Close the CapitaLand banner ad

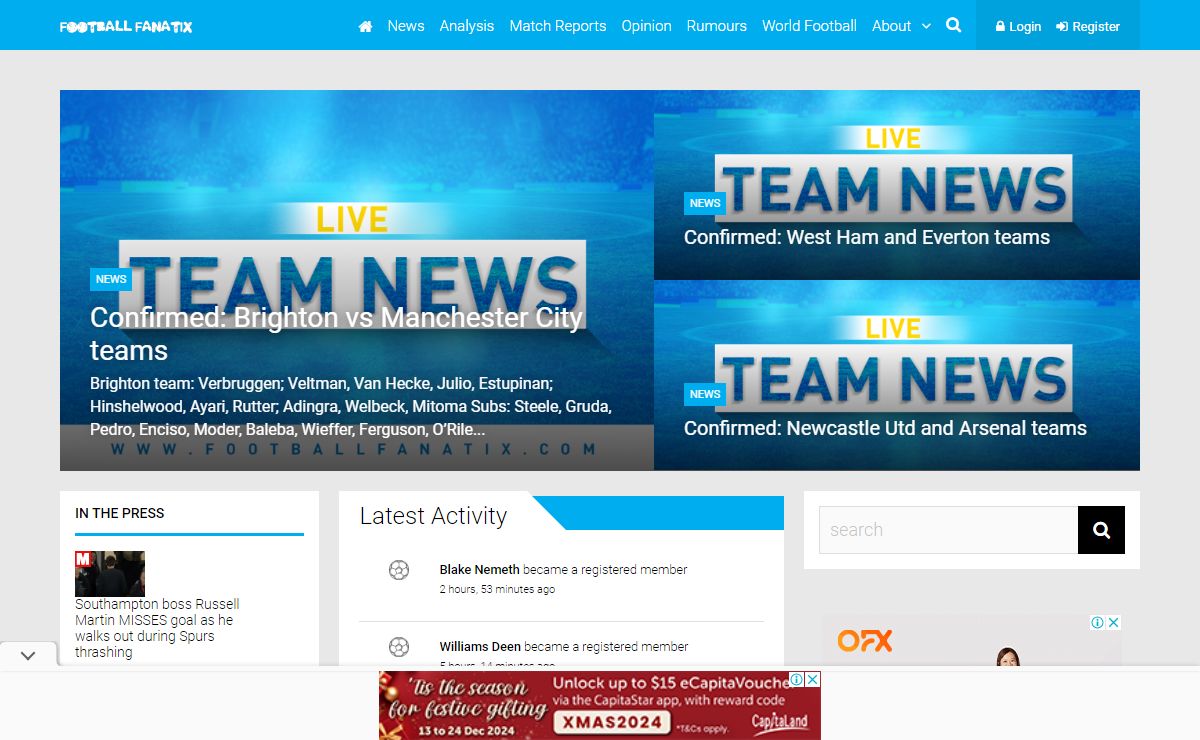[814, 679]
